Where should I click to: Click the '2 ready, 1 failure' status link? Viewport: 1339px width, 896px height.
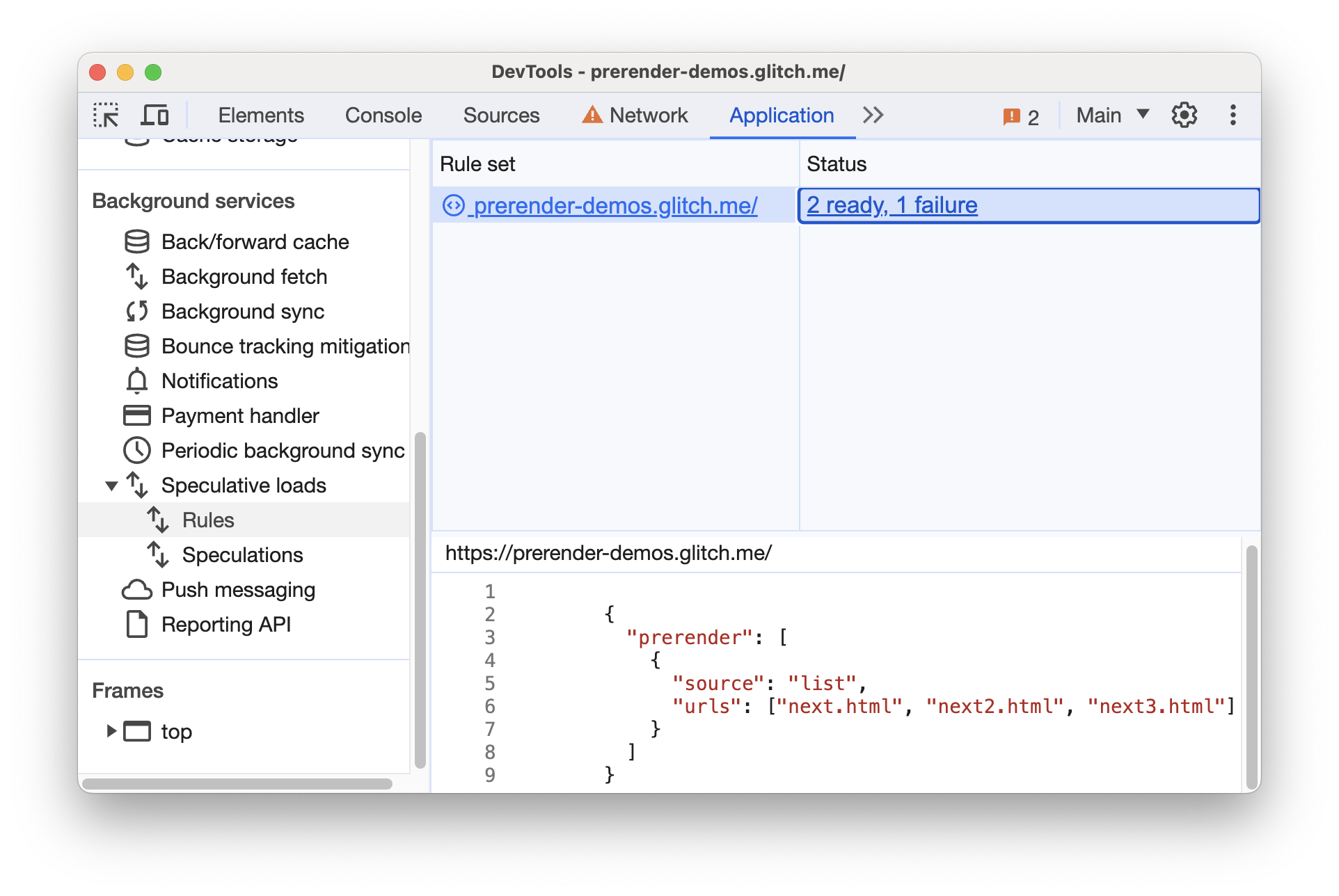point(892,205)
